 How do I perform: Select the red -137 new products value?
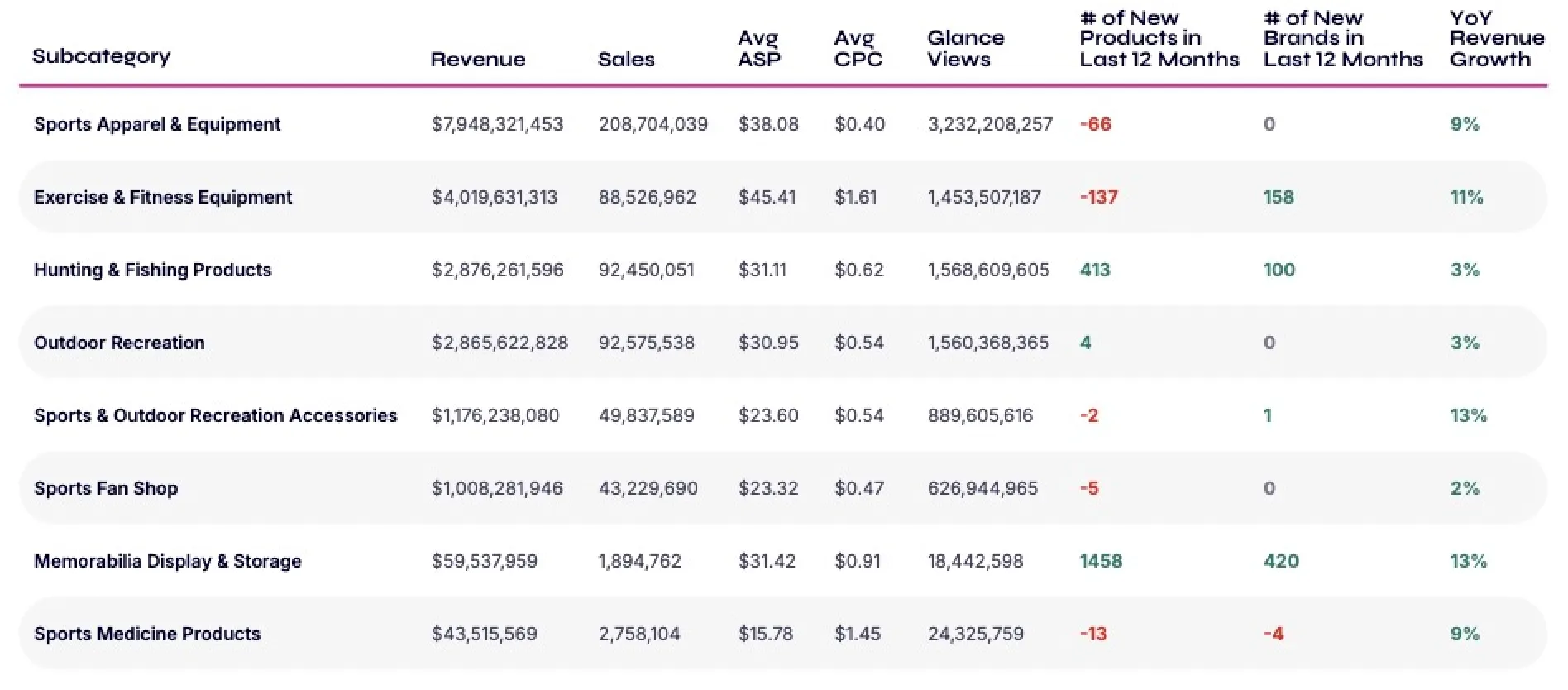click(x=1099, y=197)
